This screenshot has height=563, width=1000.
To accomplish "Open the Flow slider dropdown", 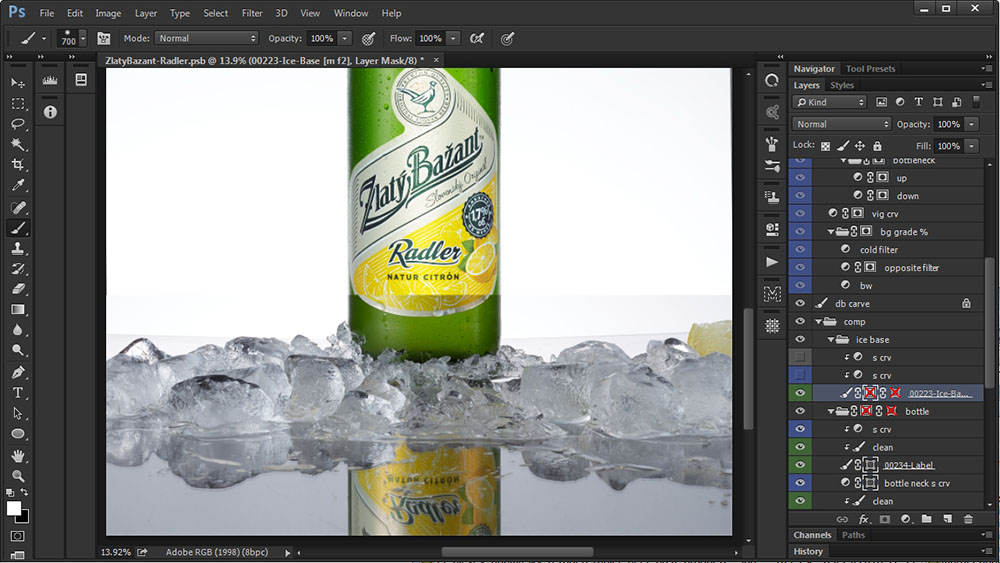I will click(453, 38).
